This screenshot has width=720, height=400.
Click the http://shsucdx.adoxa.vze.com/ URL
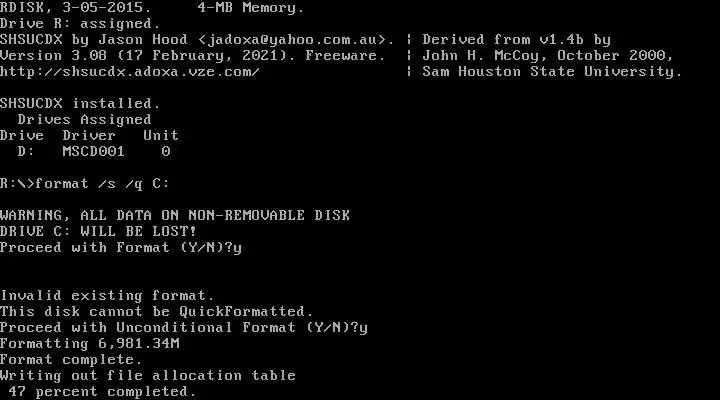tap(130, 72)
